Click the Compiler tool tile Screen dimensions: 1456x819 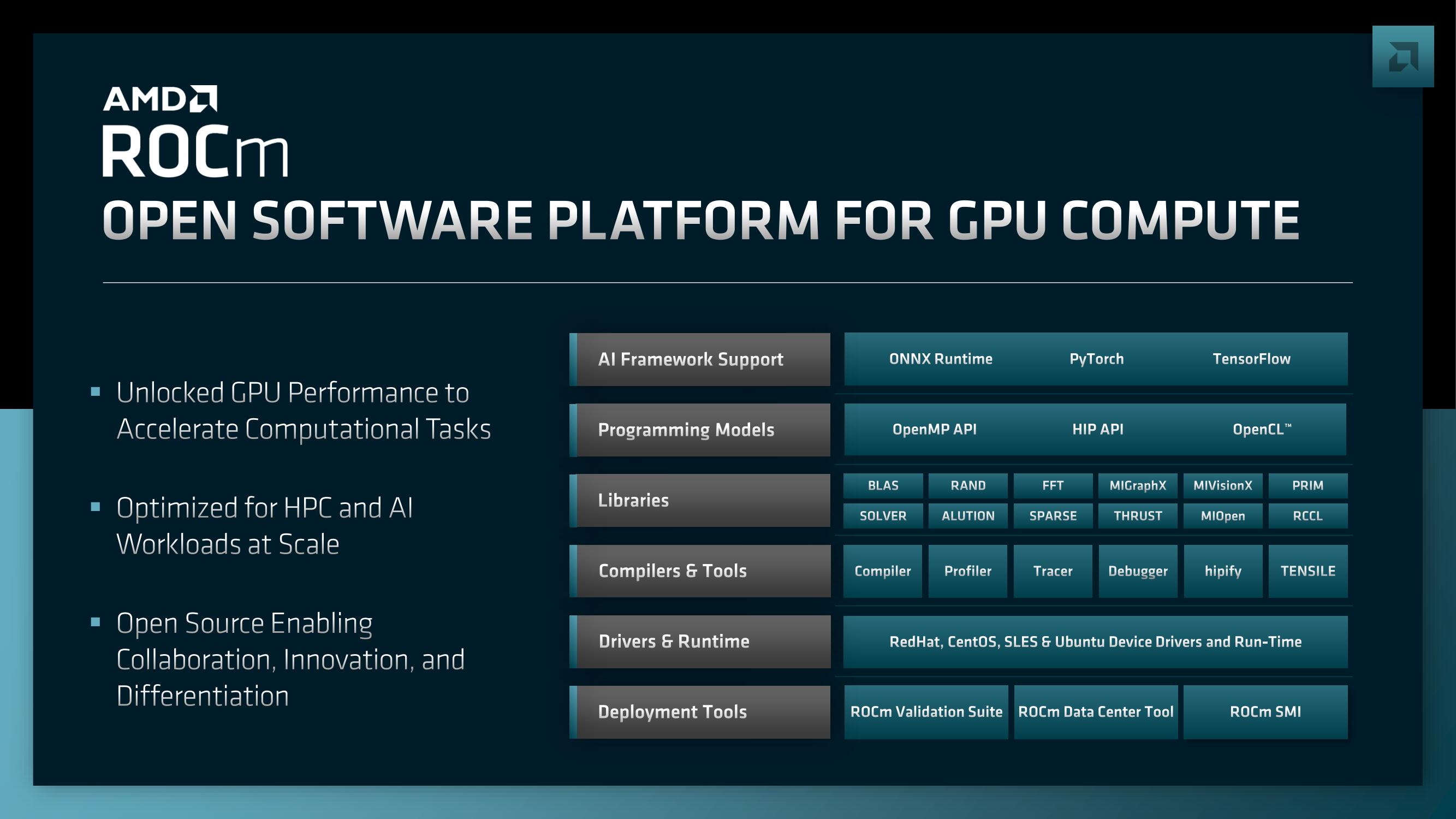pyautogui.click(x=882, y=572)
